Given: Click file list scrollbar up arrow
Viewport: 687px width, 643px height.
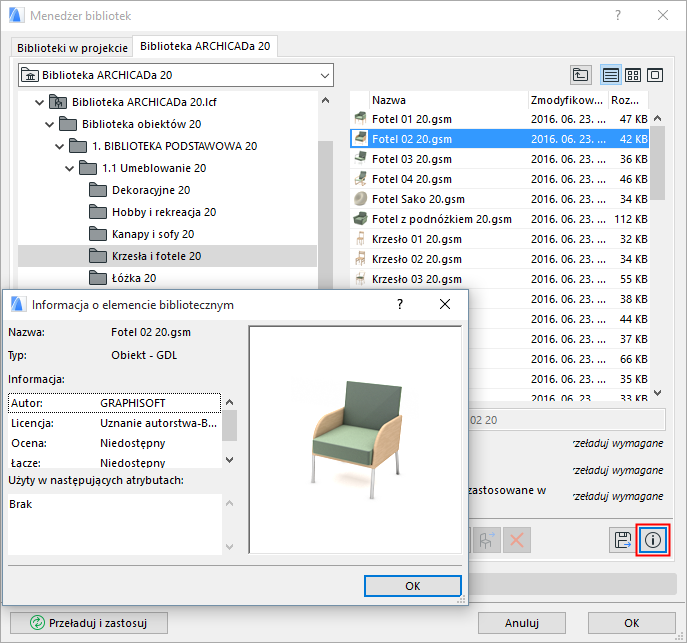Looking at the screenshot, I should [657, 118].
